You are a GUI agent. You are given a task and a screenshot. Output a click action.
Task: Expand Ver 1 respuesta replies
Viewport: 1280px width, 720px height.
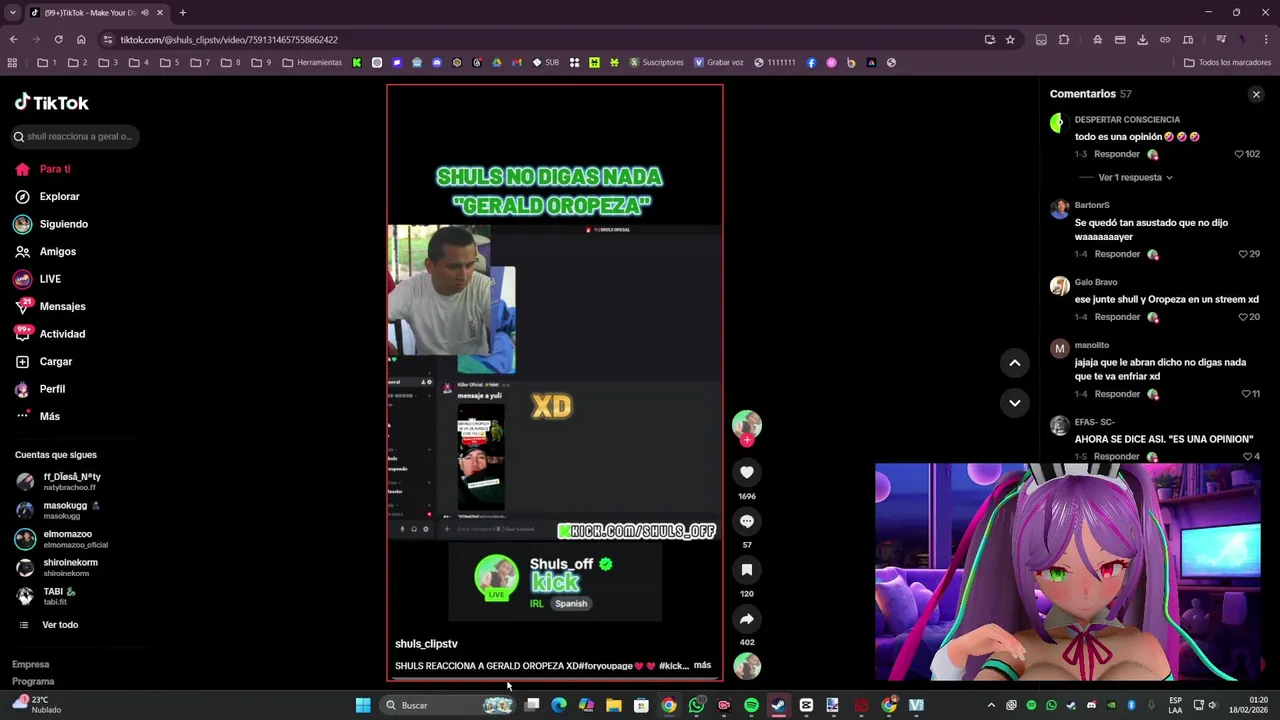(1135, 177)
